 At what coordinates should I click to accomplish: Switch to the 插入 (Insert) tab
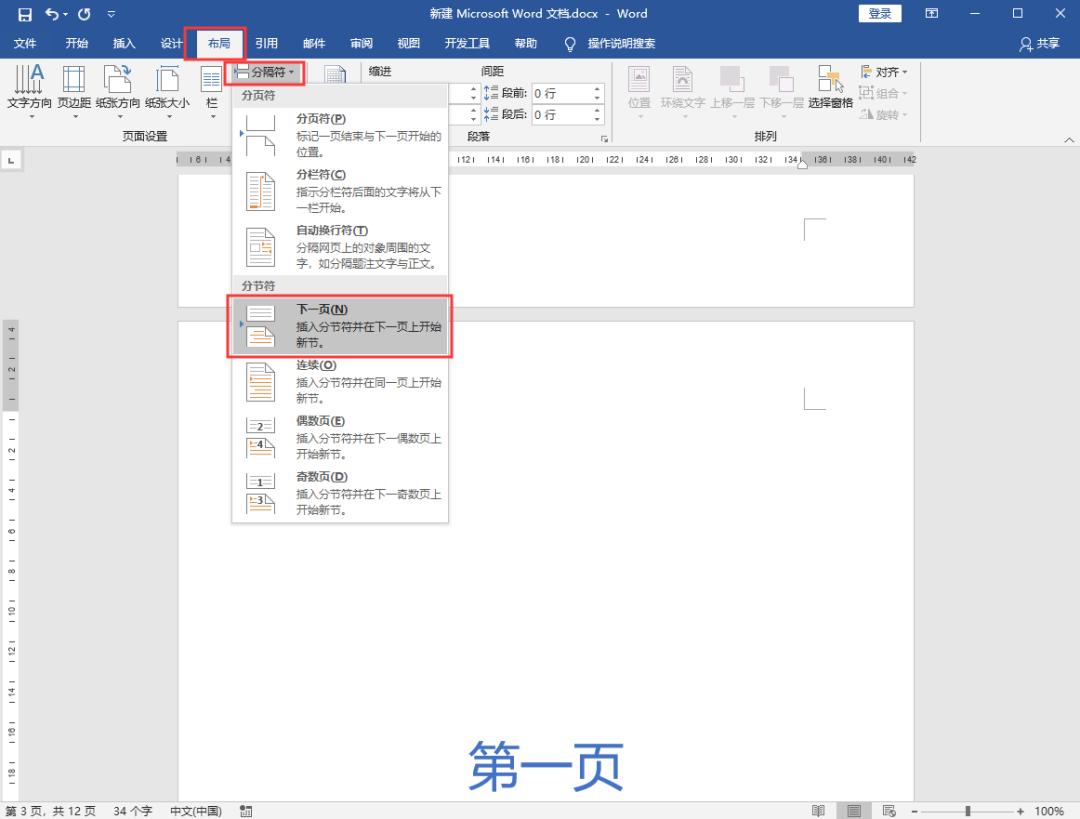(x=123, y=43)
